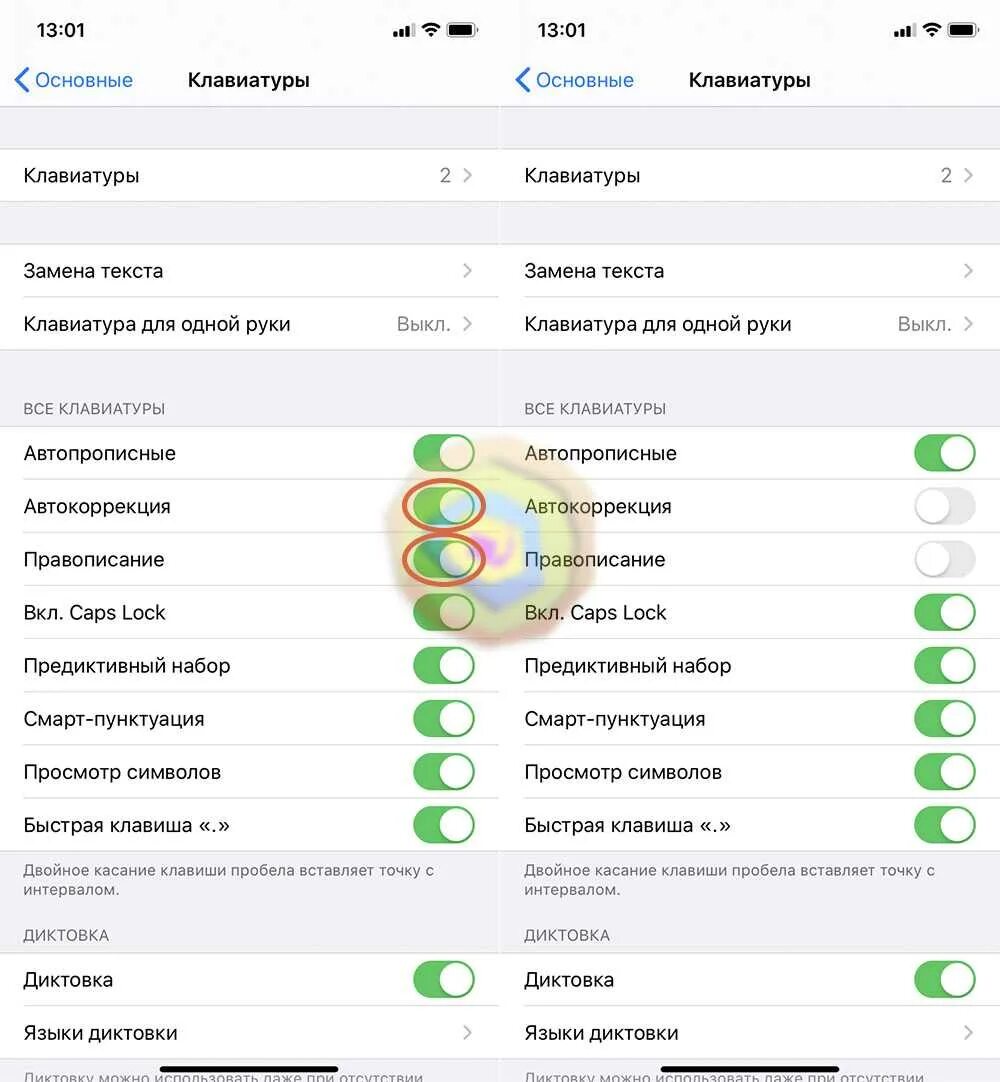The height and width of the screenshot is (1082, 1000).
Task: Open Языки диктовки row on left screen
Action: click(248, 1033)
